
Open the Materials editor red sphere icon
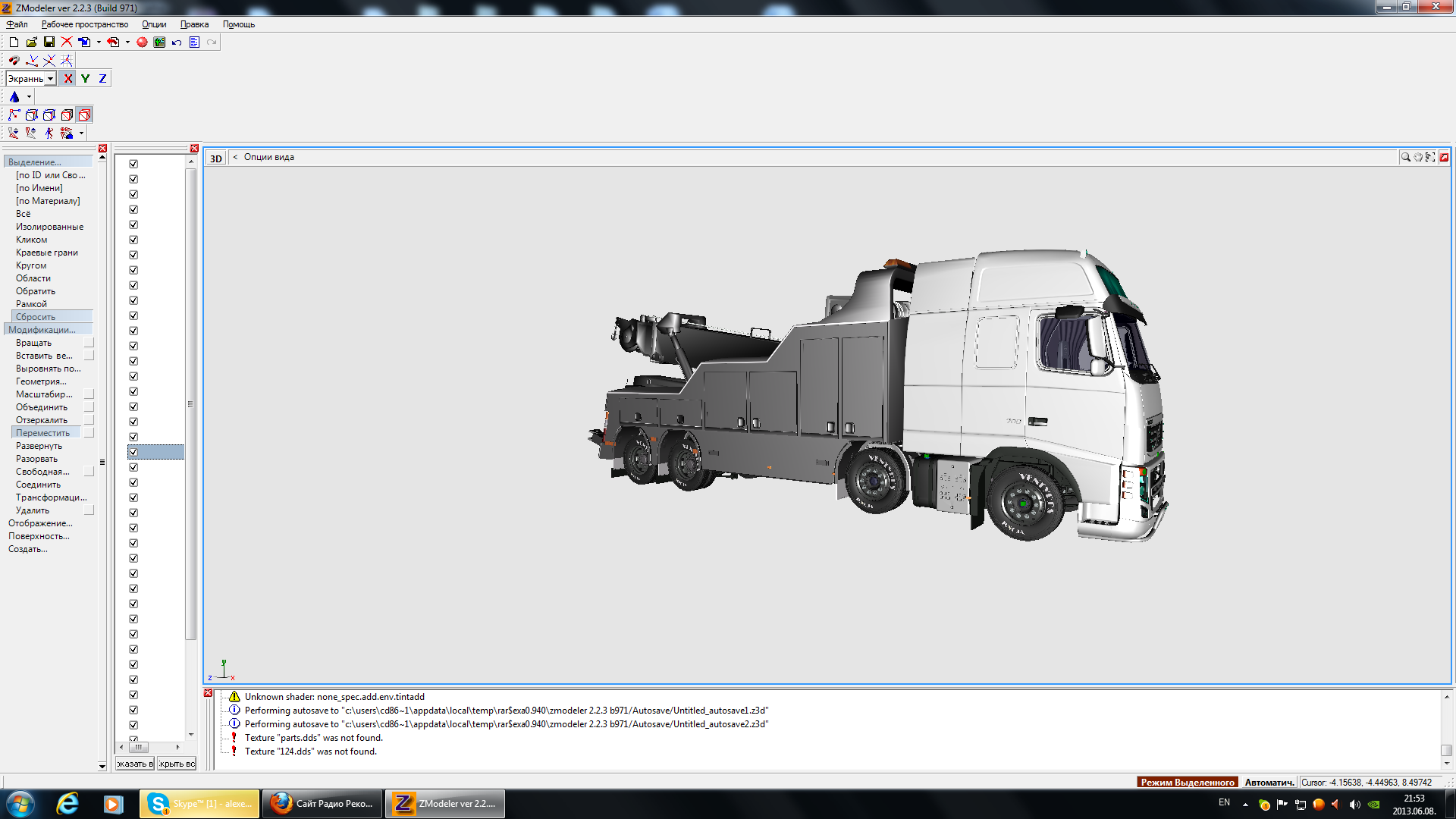coord(142,42)
